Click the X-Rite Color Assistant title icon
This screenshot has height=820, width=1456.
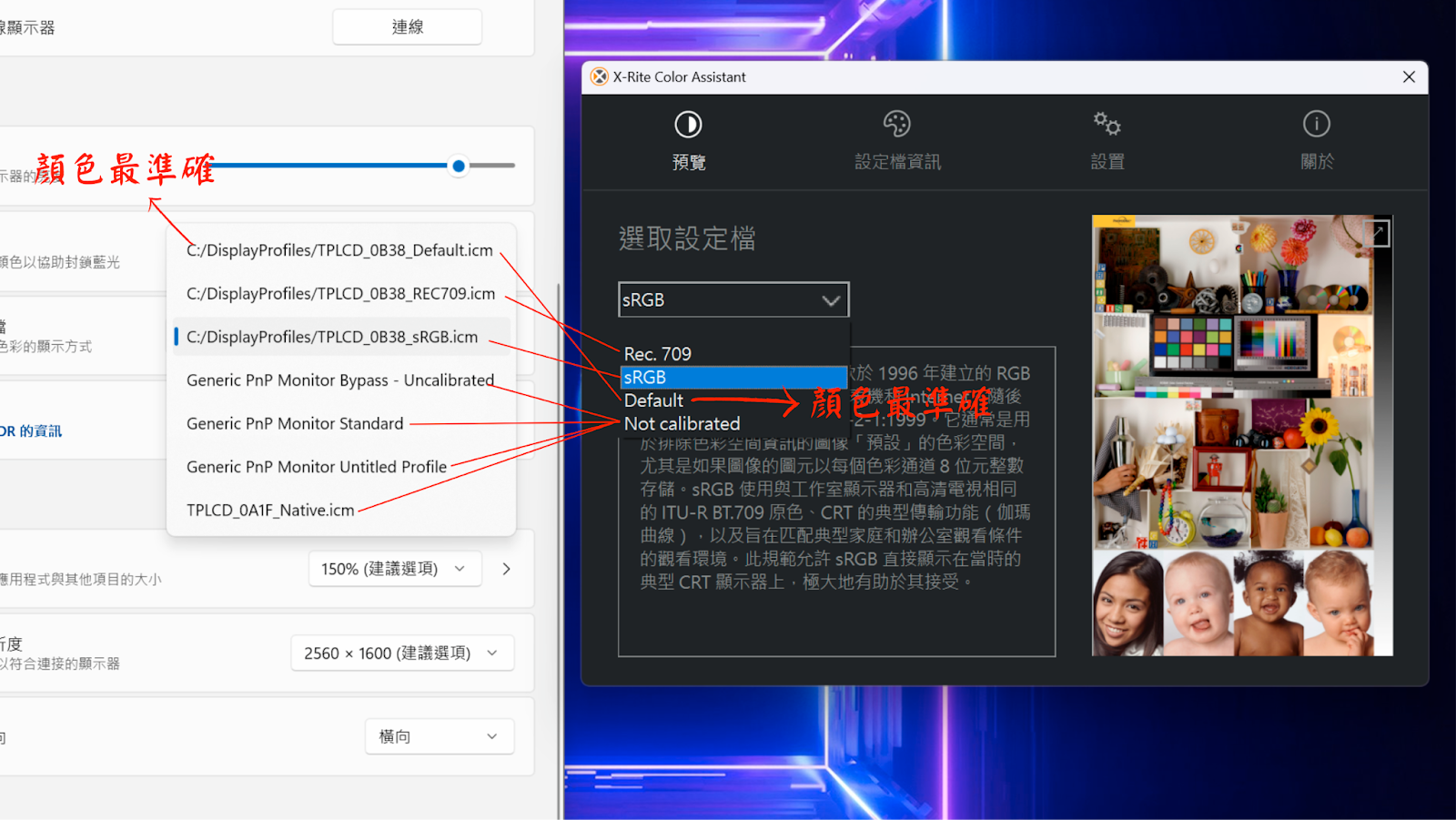(x=600, y=77)
